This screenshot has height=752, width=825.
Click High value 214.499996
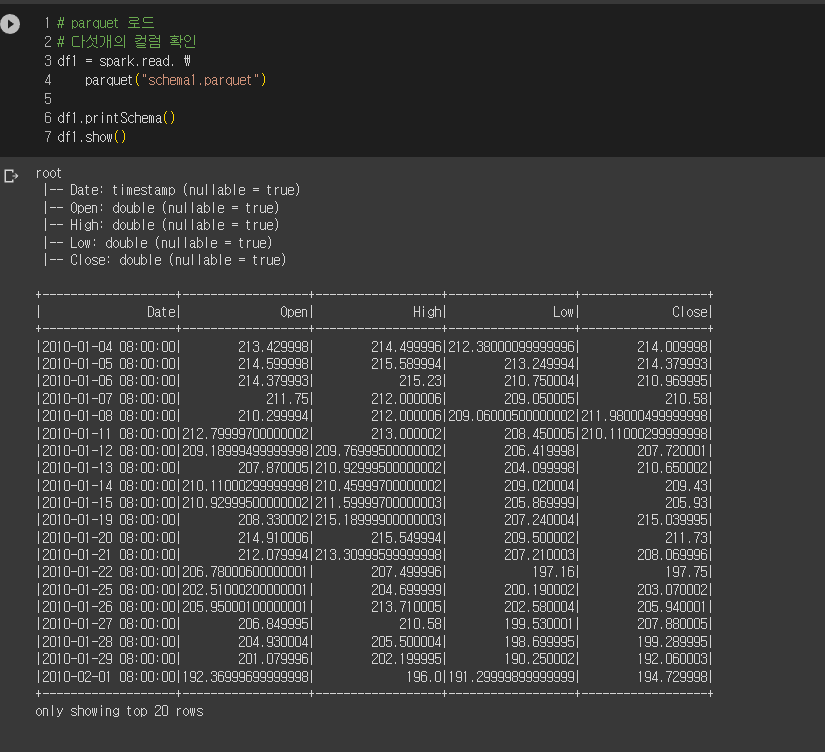(x=406, y=347)
